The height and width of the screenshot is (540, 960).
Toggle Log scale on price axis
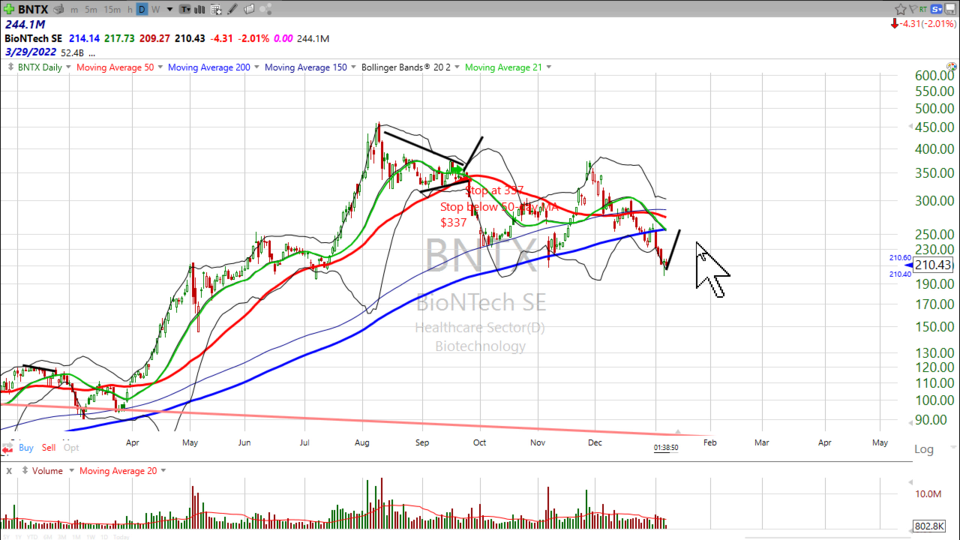(x=925, y=450)
